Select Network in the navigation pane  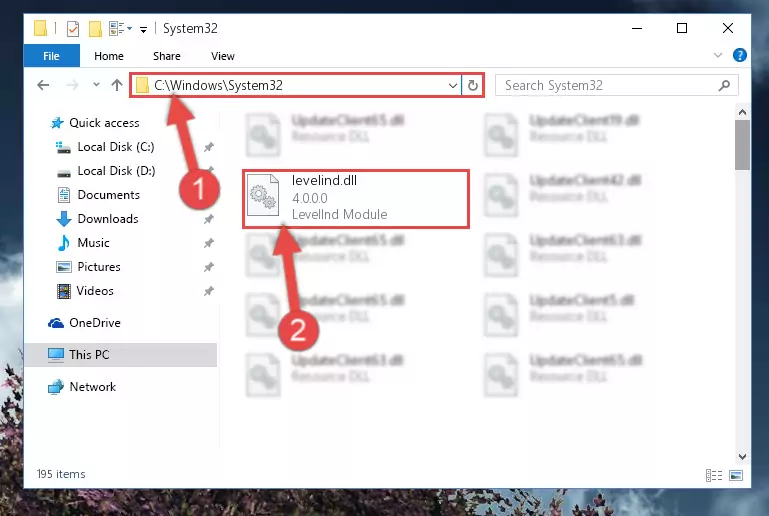(93, 387)
